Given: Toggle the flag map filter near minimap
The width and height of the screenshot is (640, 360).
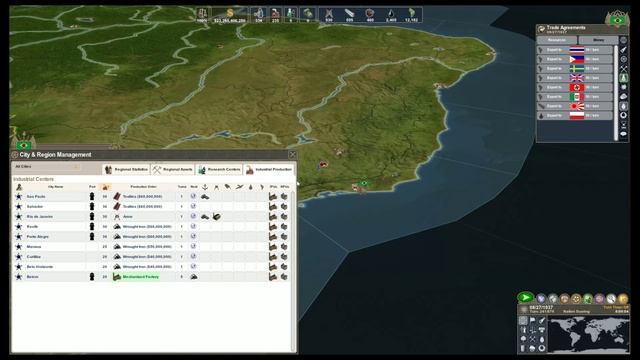Looking at the screenshot, I should pos(533,321).
